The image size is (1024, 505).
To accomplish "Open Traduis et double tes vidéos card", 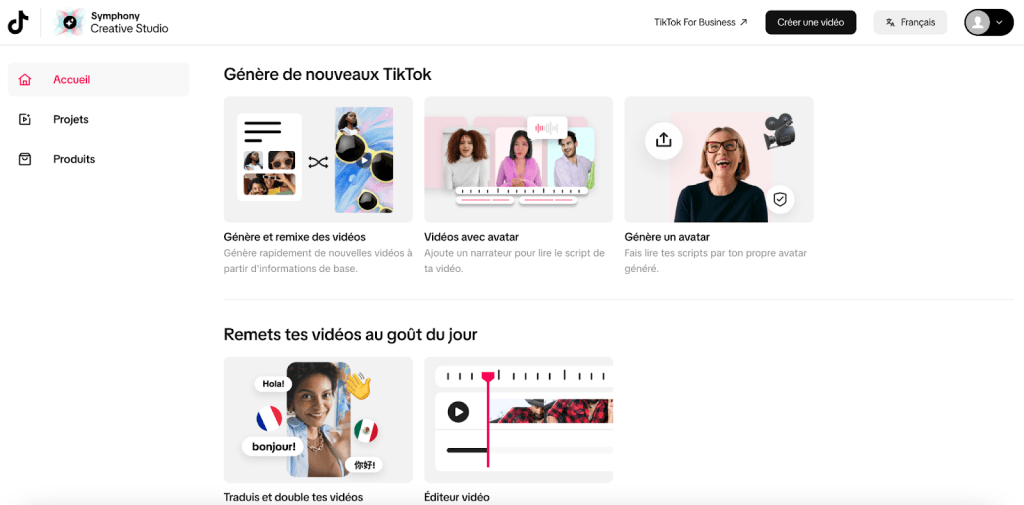I will (x=318, y=427).
